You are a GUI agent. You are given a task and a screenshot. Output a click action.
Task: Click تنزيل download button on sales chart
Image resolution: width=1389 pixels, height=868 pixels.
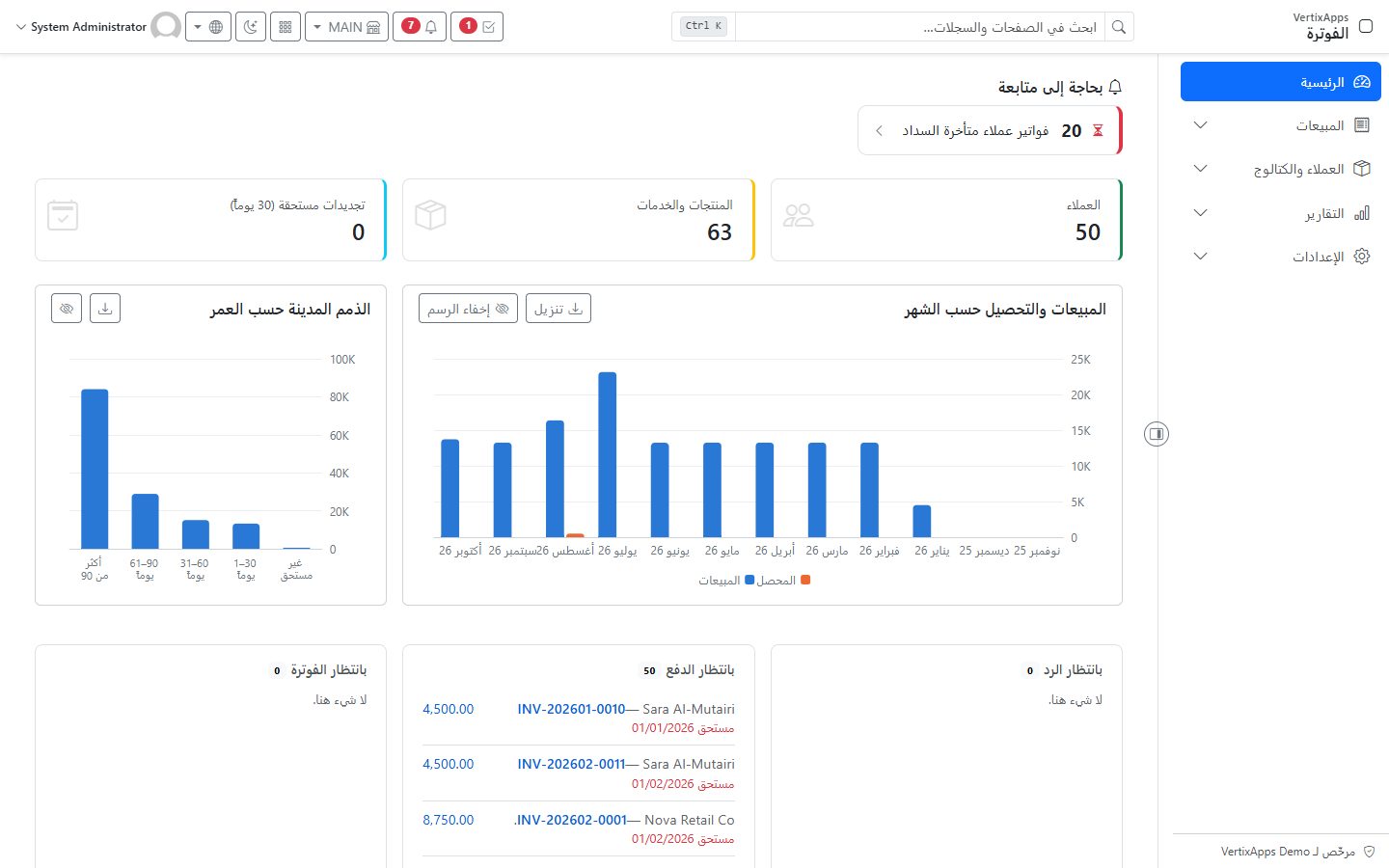point(558,309)
